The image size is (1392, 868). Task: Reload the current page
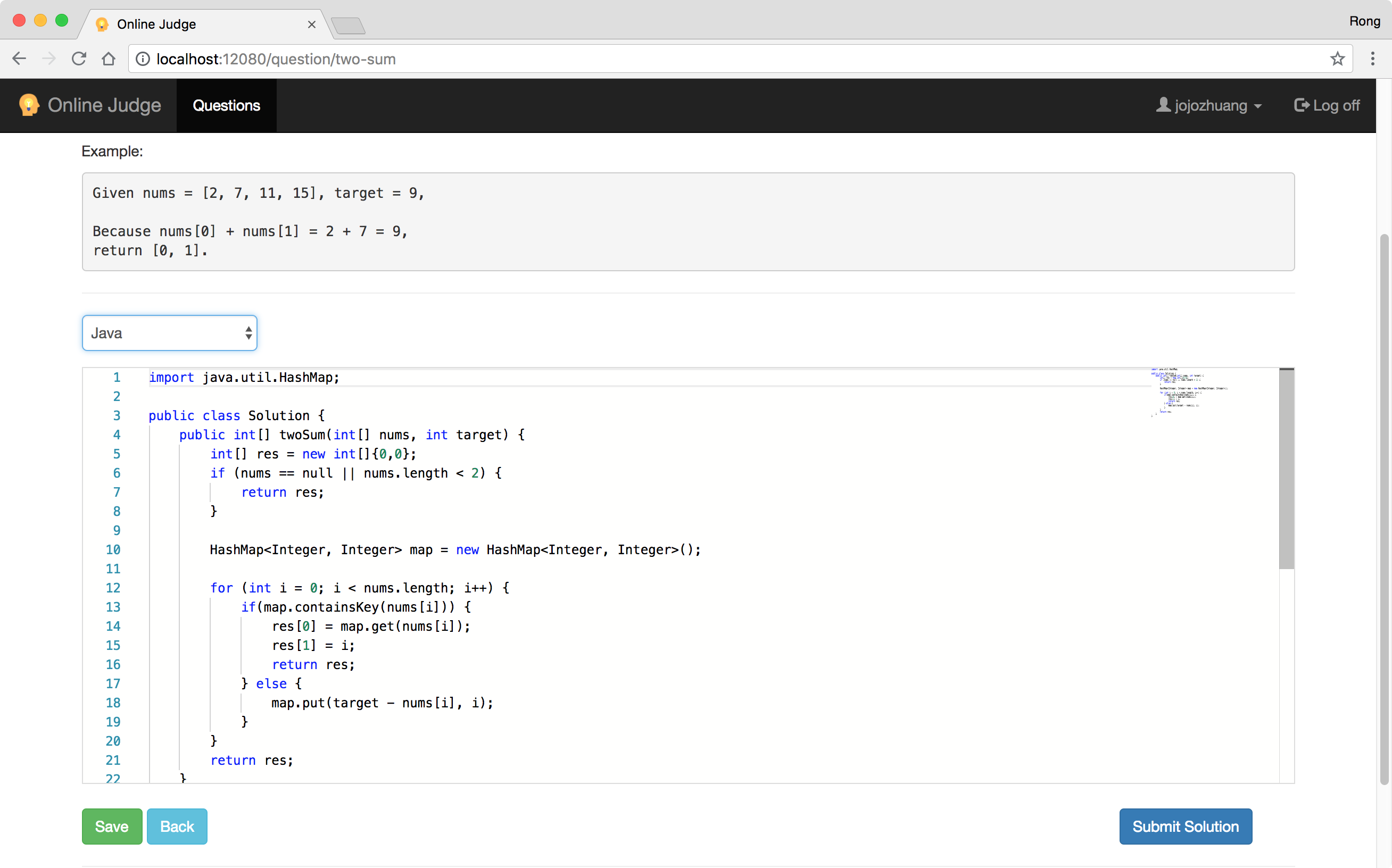(79, 59)
